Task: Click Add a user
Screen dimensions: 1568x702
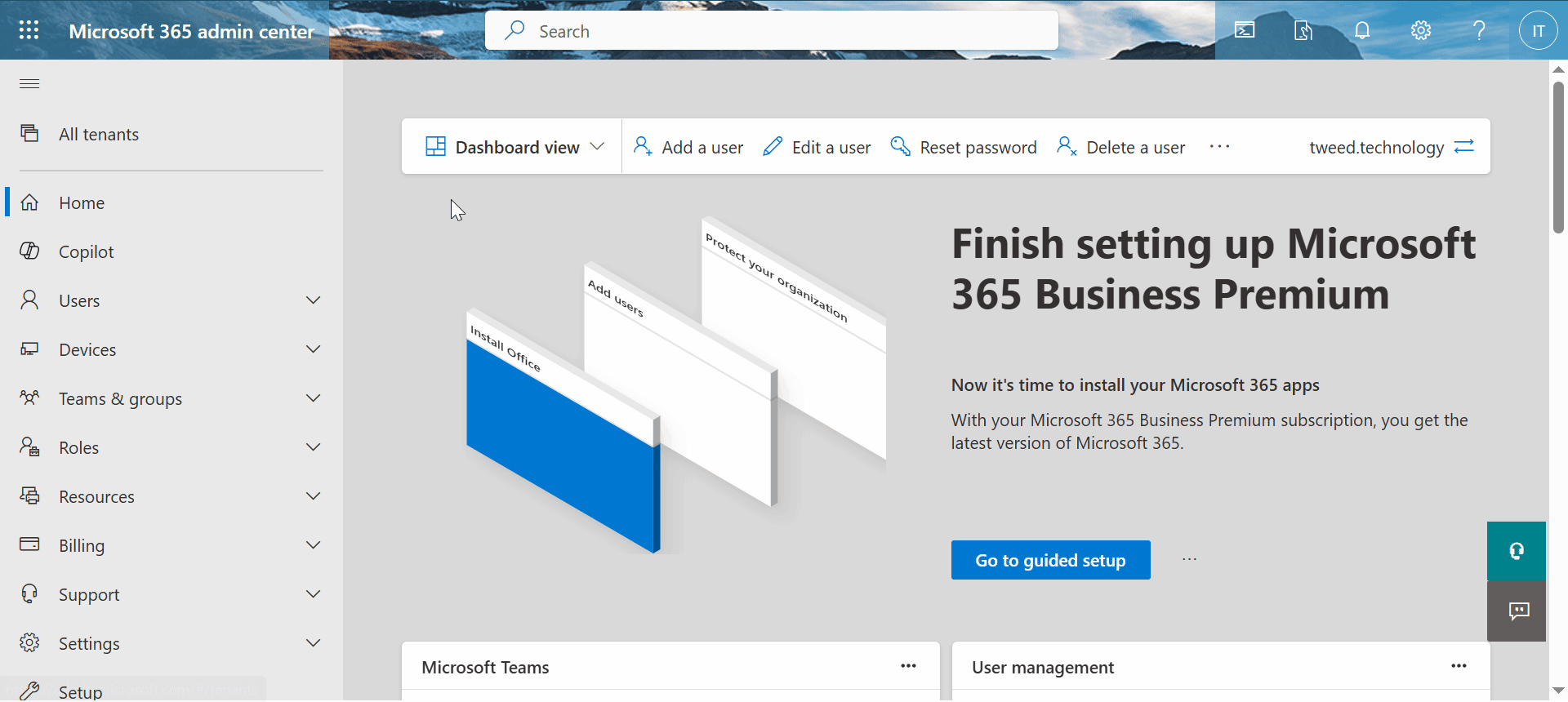Action: (x=688, y=147)
